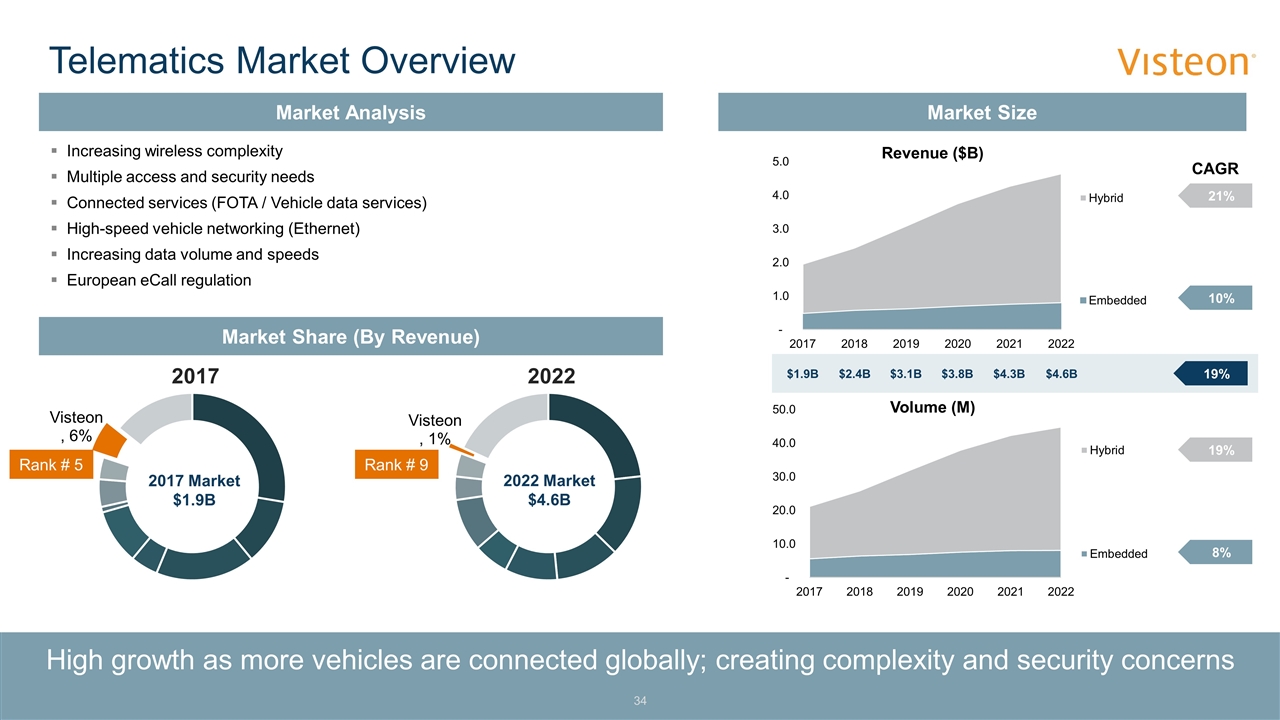The width and height of the screenshot is (1280, 720).
Task: Click the 2022 Market $4.6B donut center
Action: pyautogui.click(x=548, y=490)
